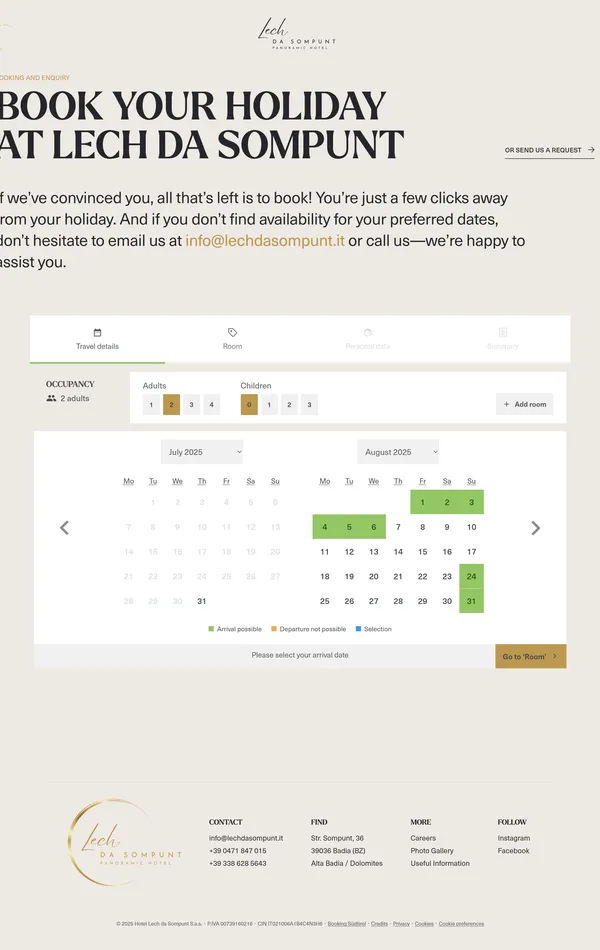Click the previous month left arrow
This screenshot has width=600, height=950.
pos(64,528)
